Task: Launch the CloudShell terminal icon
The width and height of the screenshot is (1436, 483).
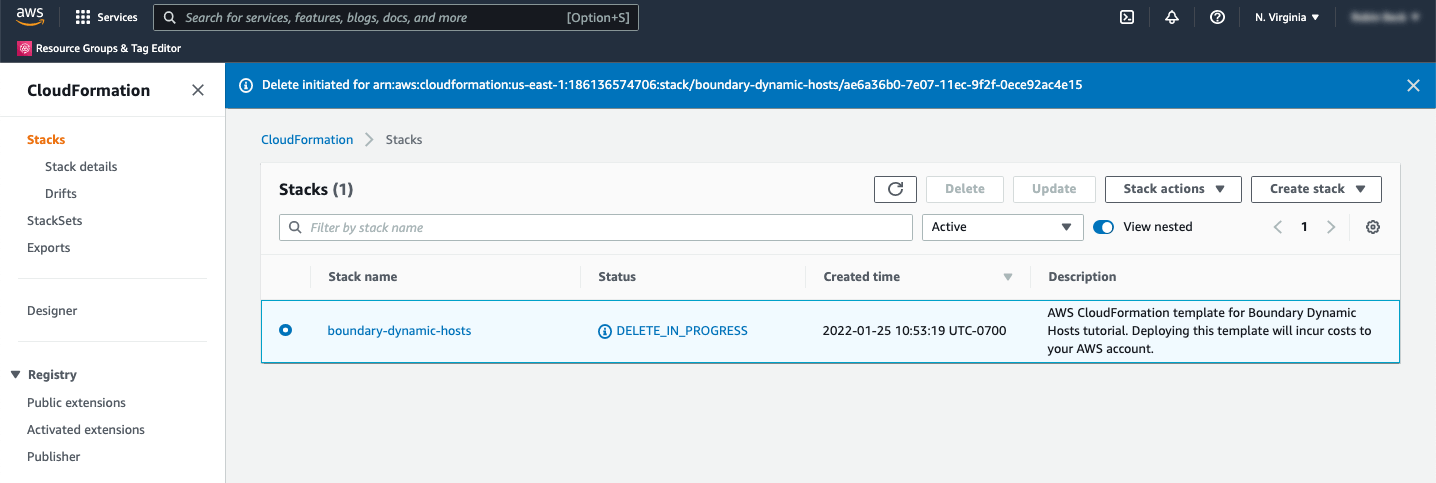Action: click(1127, 17)
